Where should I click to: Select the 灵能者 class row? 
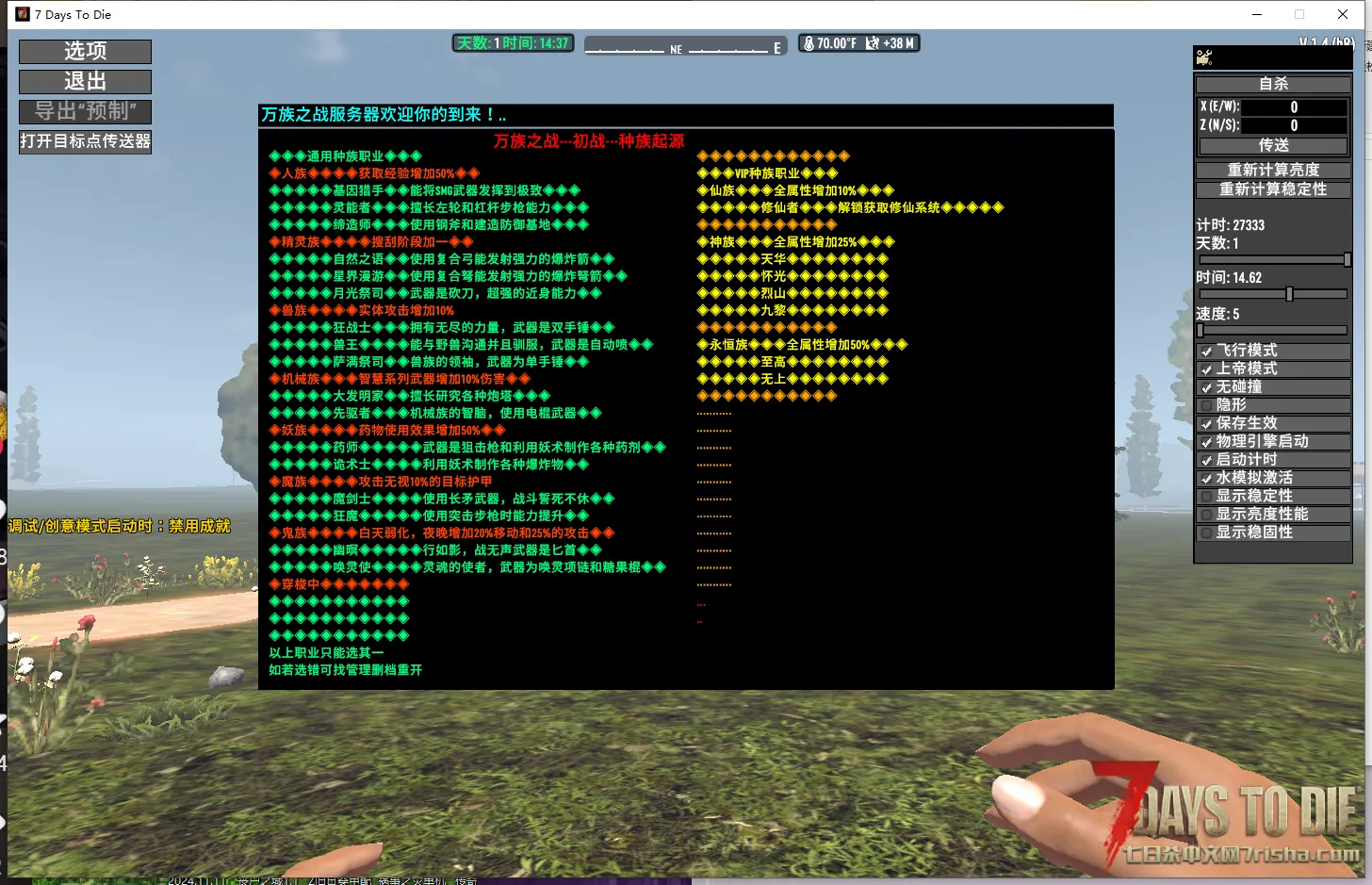[429, 207]
